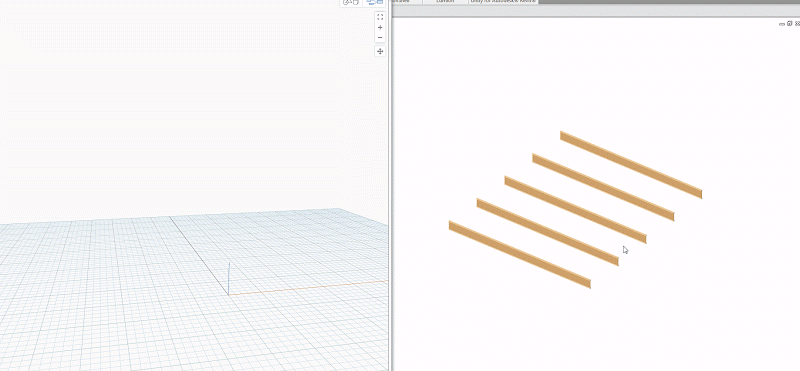Select the topmost wooden beam
The height and width of the screenshot is (371, 800).
click(x=631, y=165)
